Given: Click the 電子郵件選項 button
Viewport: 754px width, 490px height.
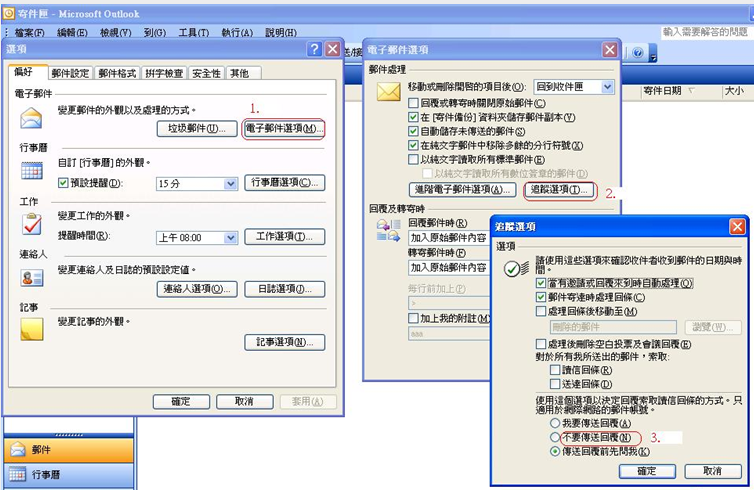Looking at the screenshot, I should [284, 128].
